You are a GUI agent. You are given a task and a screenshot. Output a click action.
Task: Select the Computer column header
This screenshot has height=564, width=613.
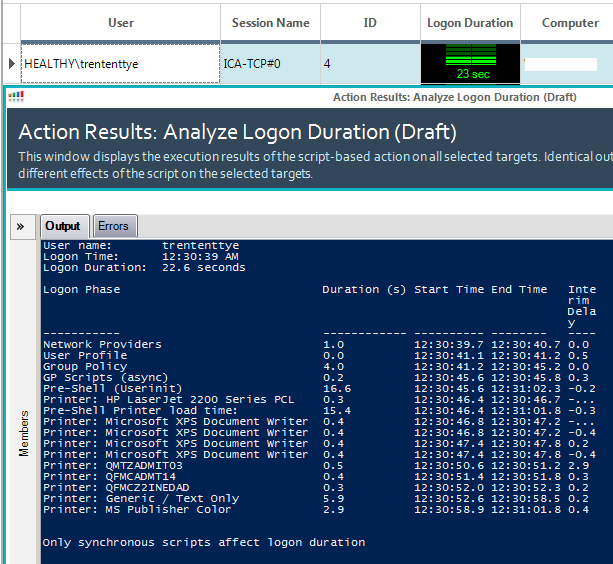pyautogui.click(x=570, y=22)
